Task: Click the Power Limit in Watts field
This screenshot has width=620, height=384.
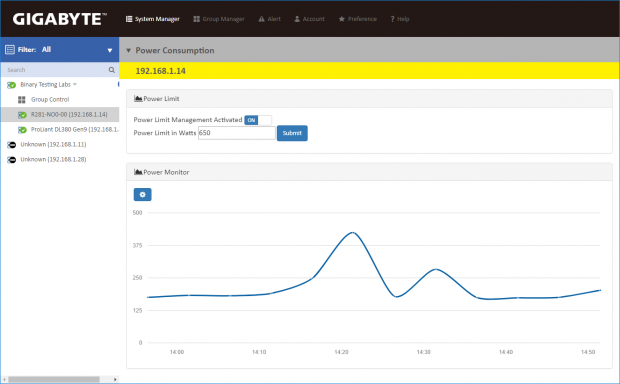Action: click(236, 133)
